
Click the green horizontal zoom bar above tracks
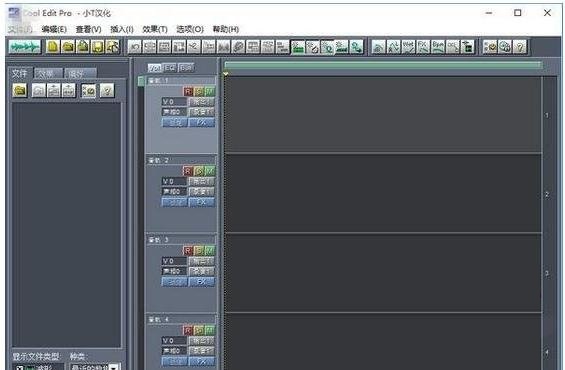click(x=383, y=65)
